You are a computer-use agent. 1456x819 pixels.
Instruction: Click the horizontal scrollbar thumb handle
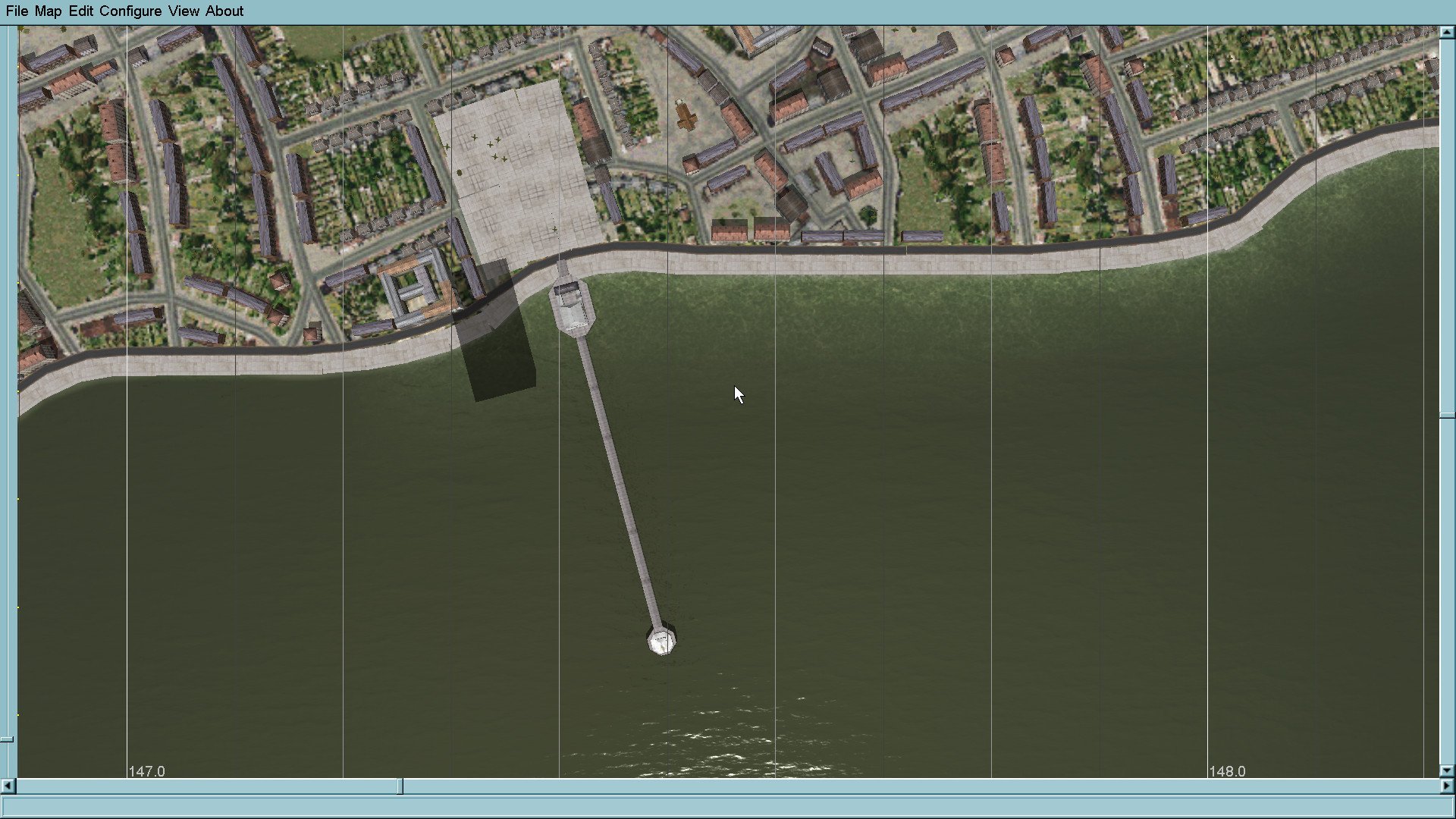pos(400,786)
